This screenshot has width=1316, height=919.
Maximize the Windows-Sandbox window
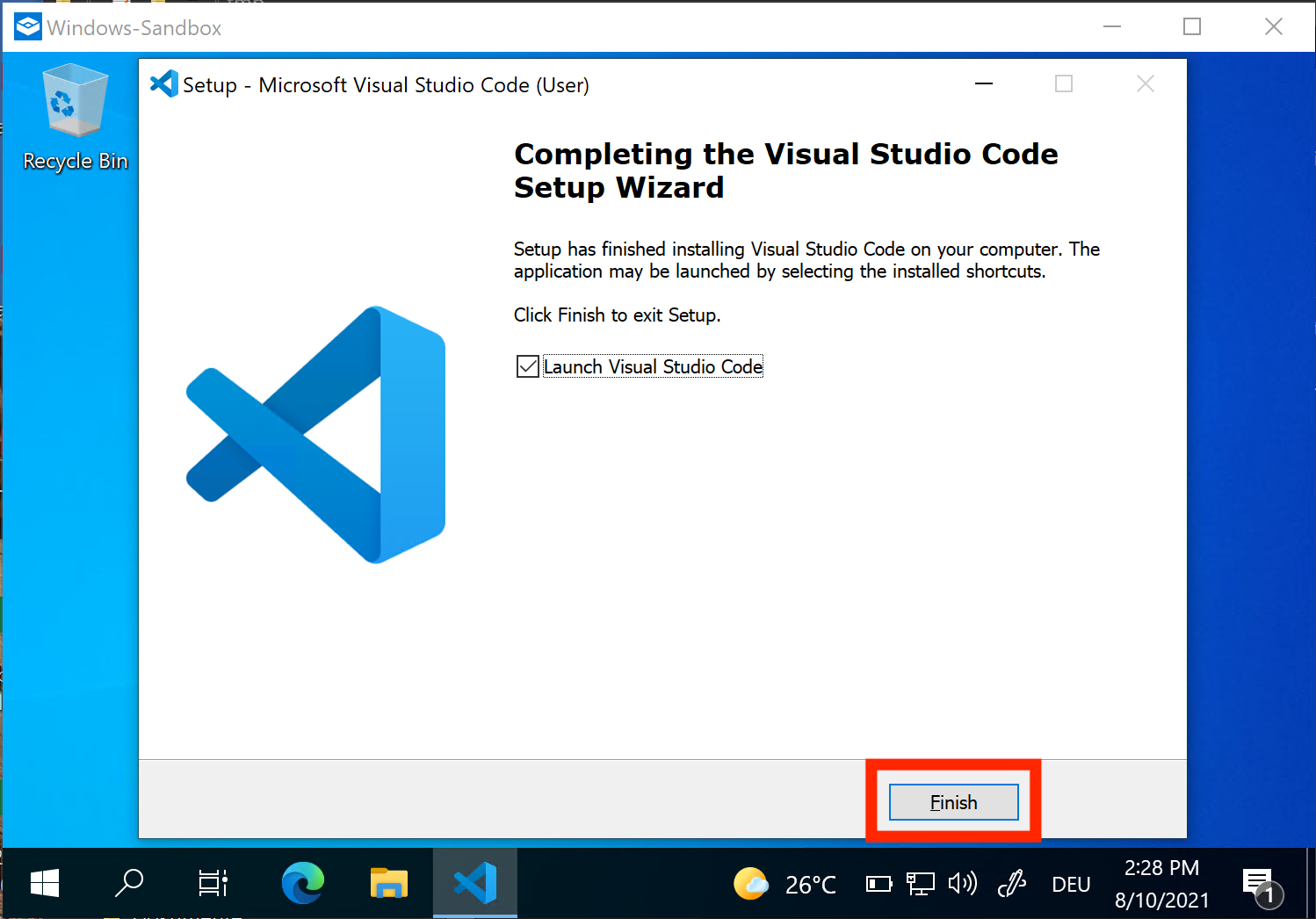tap(1192, 26)
